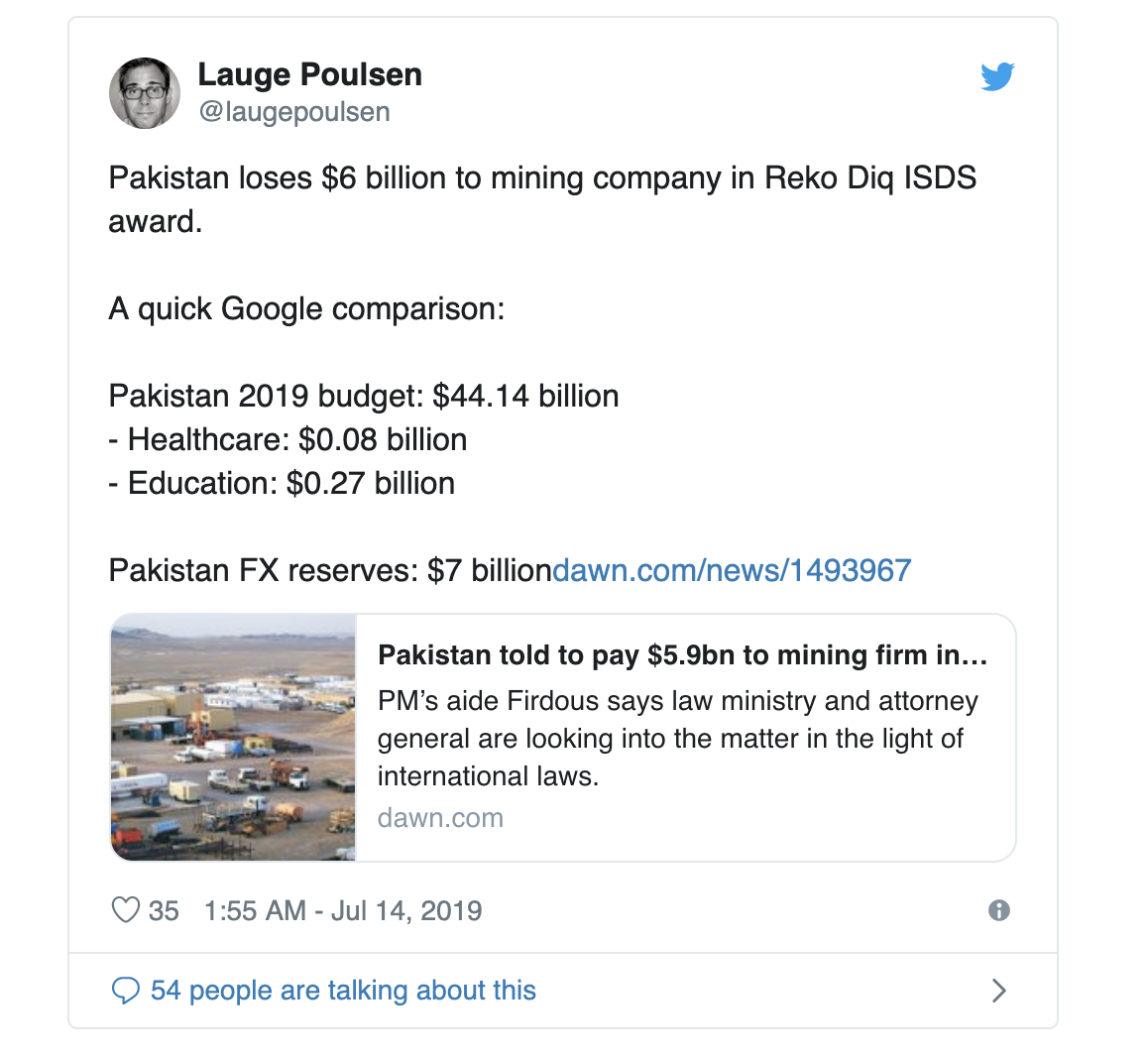Open the "Pakistan told to pay $5.9bn" headline
This screenshot has width=1148, height=1059.
pyautogui.click(x=683, y=655)
